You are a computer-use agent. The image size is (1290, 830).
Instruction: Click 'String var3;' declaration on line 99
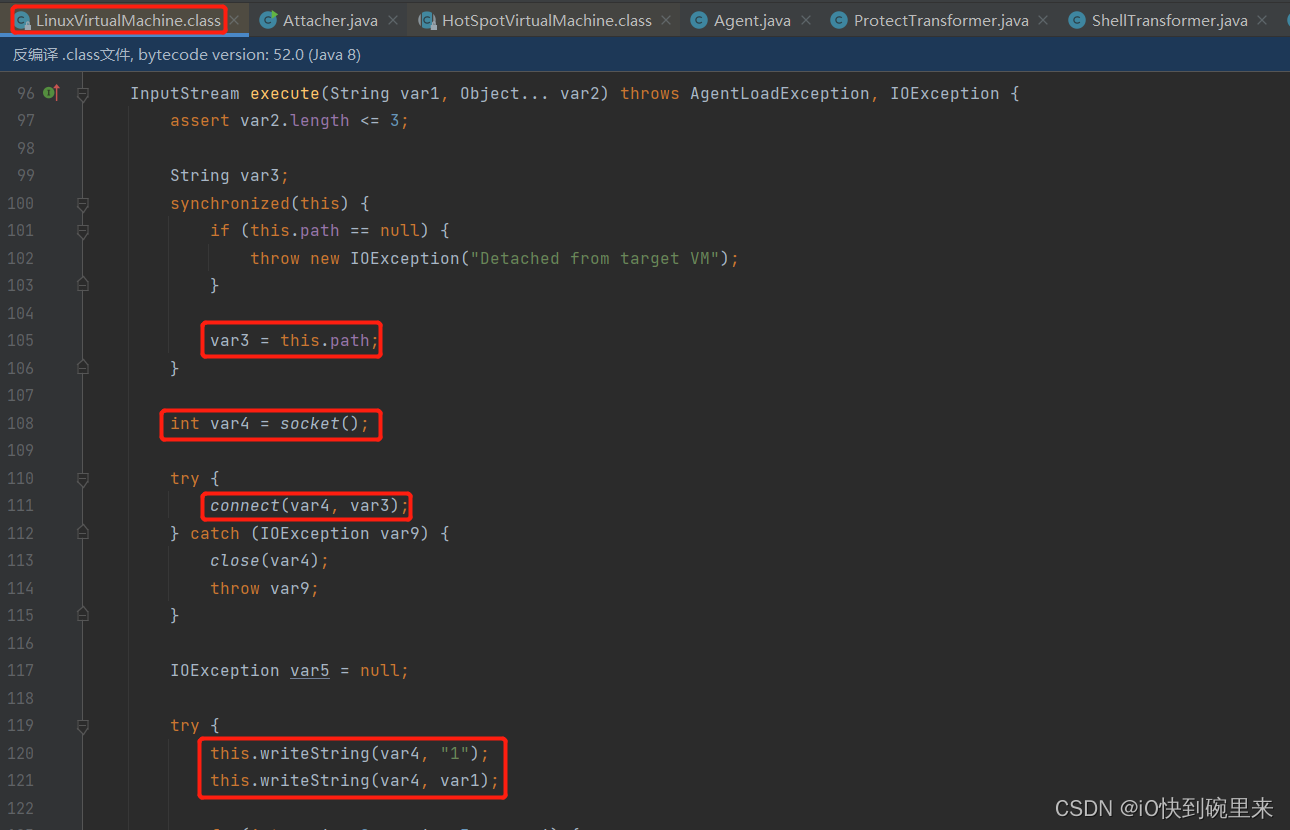(230, 175)
